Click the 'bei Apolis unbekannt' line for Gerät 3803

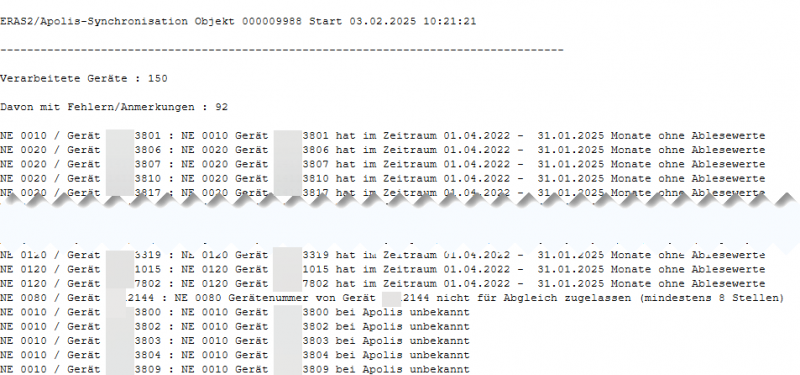tap(235, 341)
